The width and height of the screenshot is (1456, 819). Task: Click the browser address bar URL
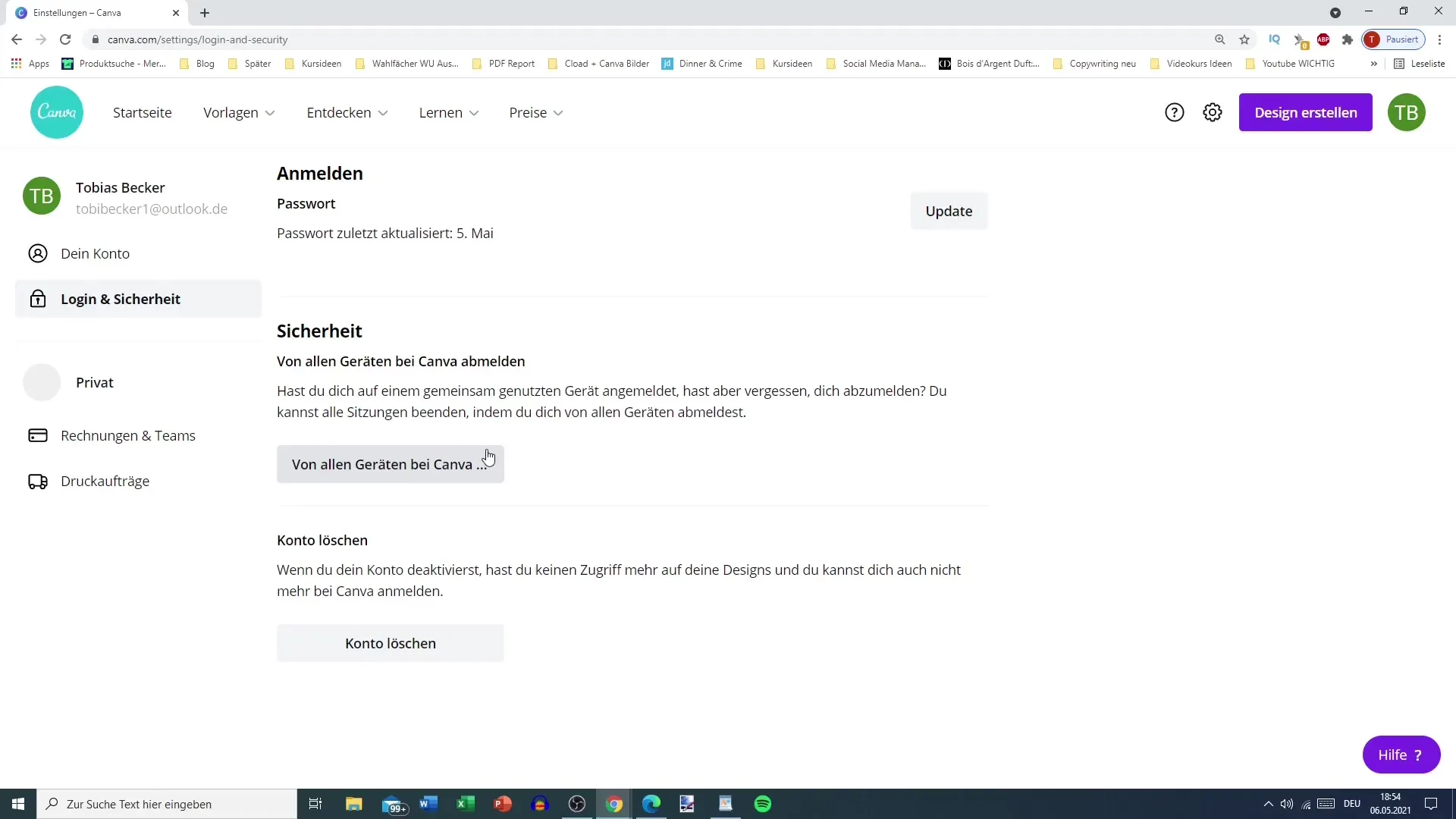(x=197, y=39)
